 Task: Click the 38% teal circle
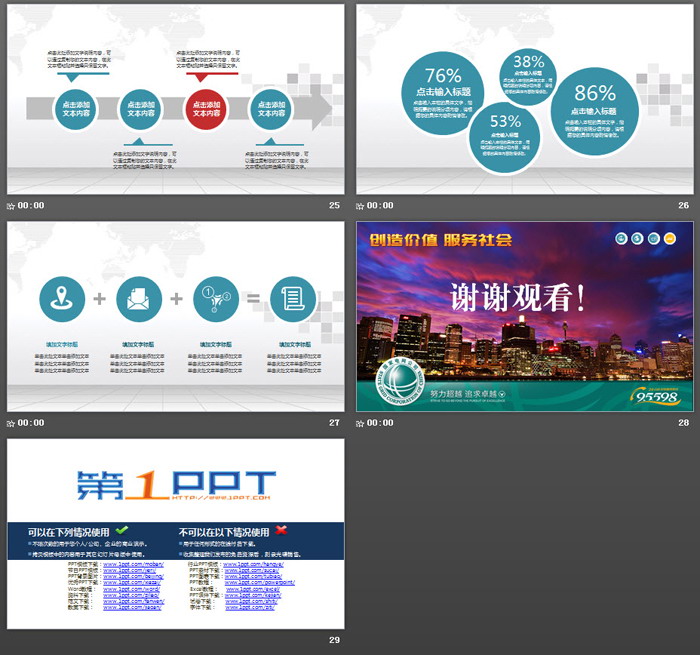click(528, 72)
